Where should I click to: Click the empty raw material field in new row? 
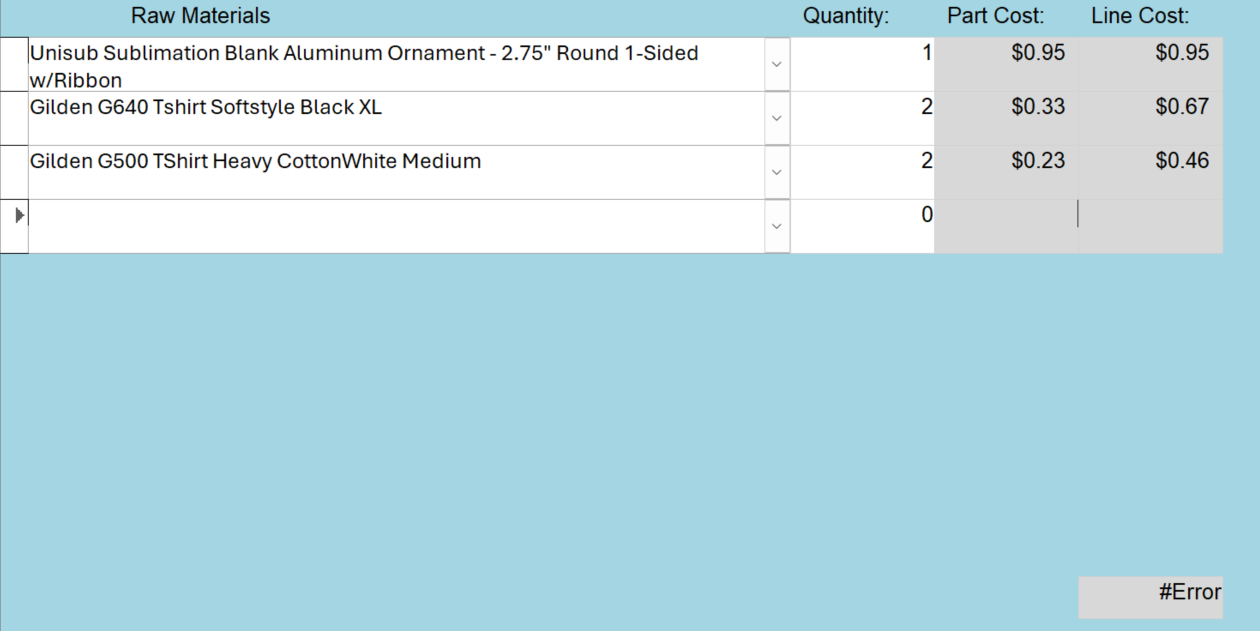click(x=396, y=227)
